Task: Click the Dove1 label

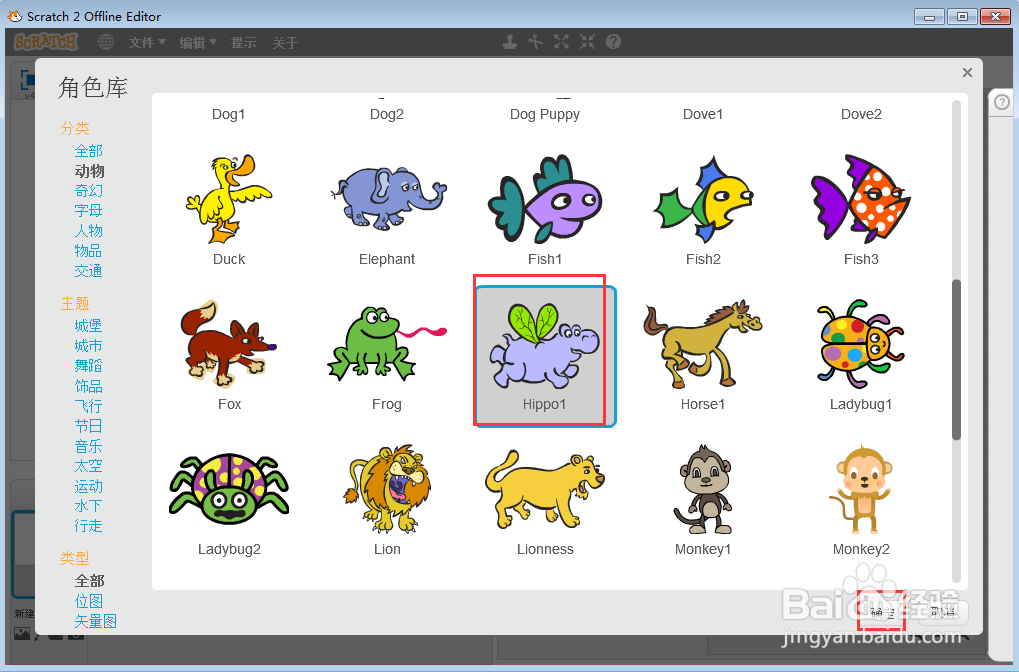Action: pyautogui.click(x=703, y=114)
